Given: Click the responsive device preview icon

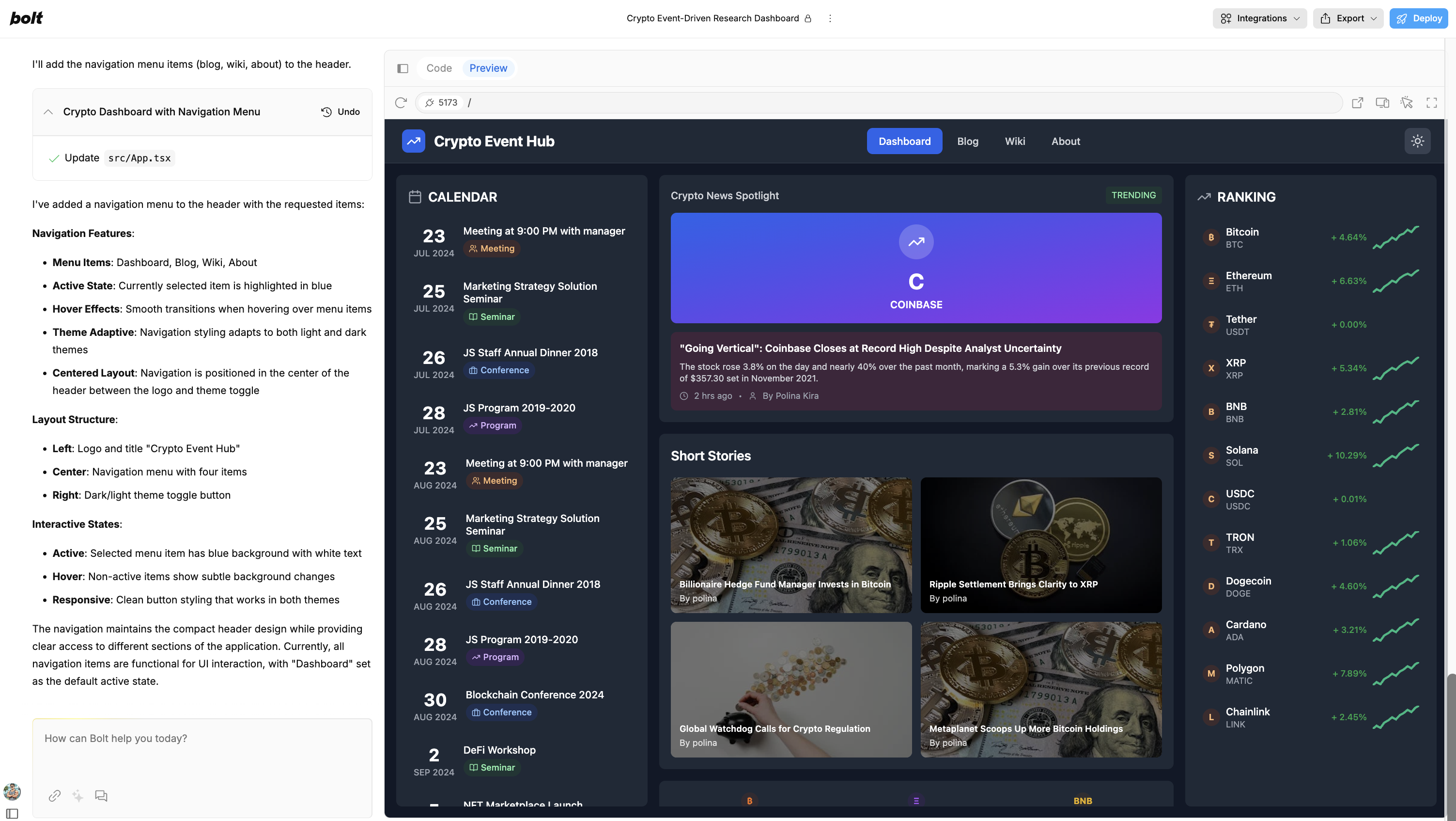Looking at the screenshot, I should (x=1382, y=102).
